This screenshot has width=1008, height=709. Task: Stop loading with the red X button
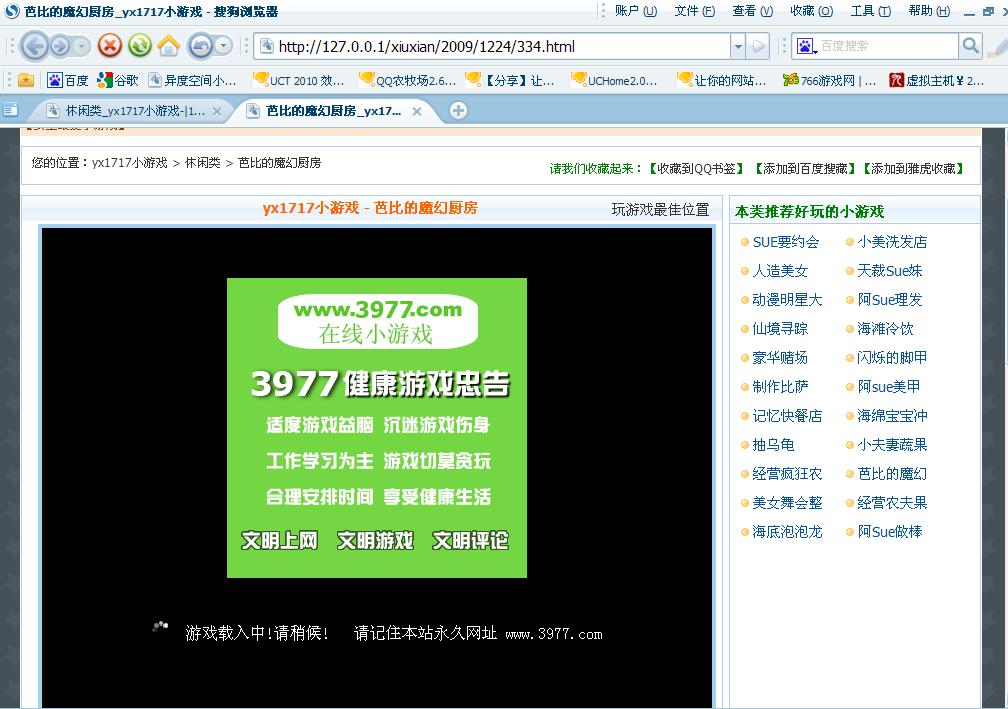click(110, 46)
